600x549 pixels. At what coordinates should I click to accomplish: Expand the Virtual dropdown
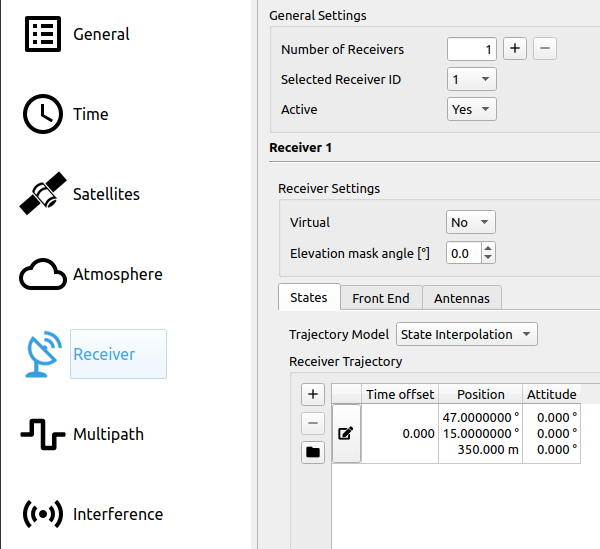[x=471, y=222]
